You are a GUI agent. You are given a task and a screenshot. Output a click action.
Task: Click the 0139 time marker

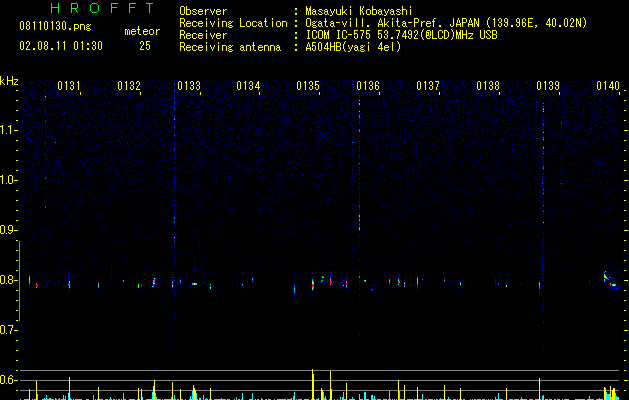[x=548, y=85]
